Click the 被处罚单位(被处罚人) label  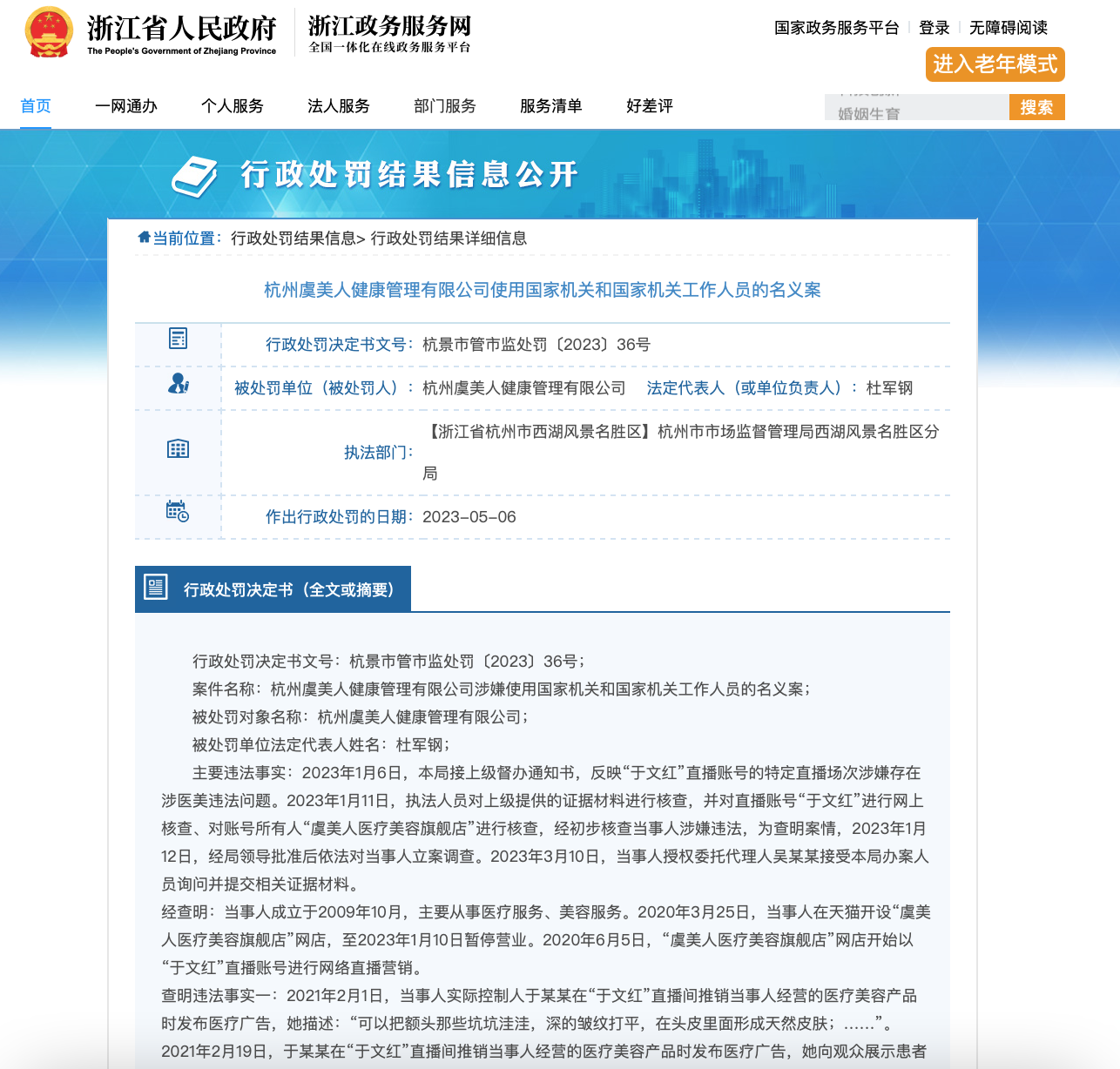click(324, 388)
